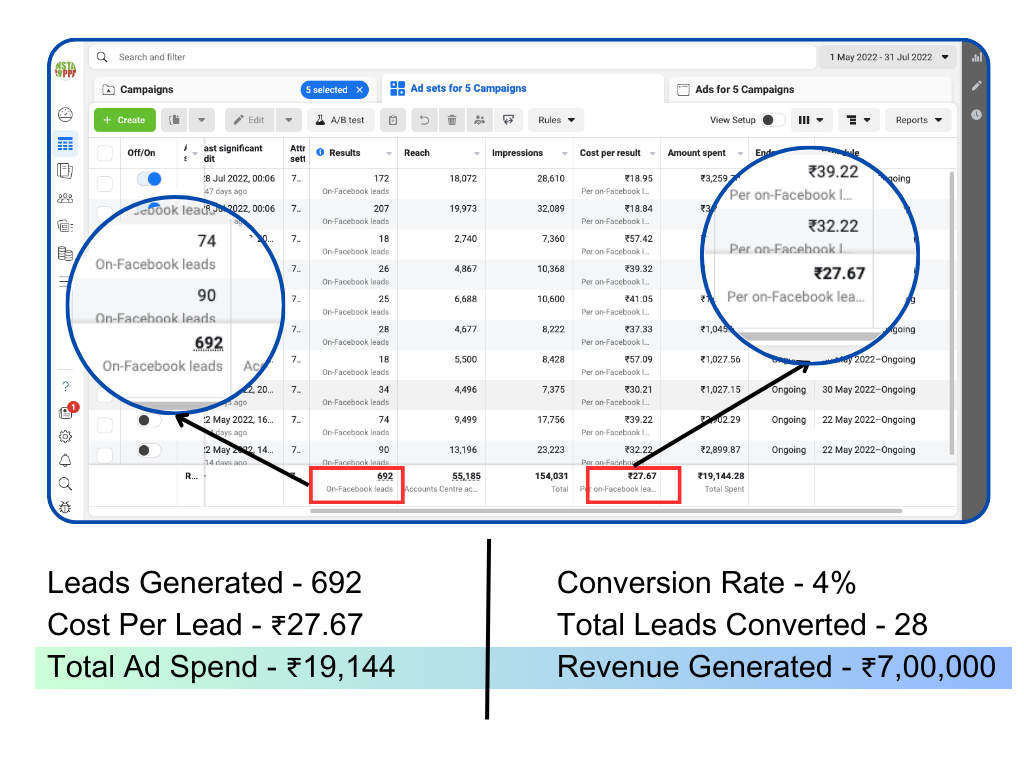Click the notifications bell icon
This screenshot has width=1024, height=768.
65,460
